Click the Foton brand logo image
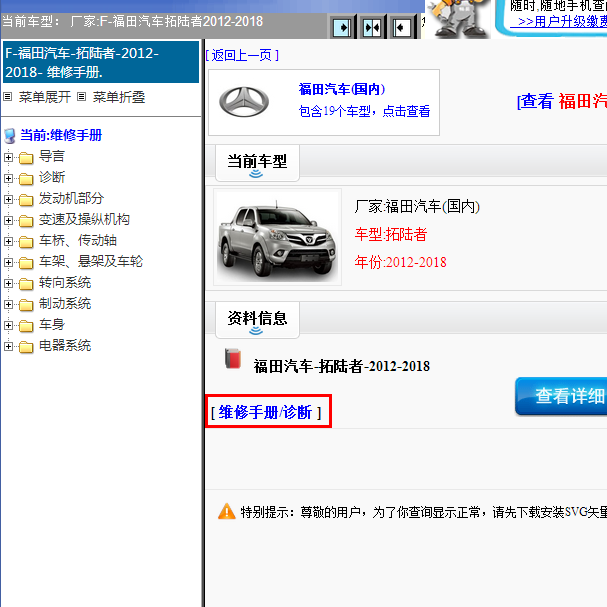Image resolution: width=607 pixels, height=607 pixels. 244,102
